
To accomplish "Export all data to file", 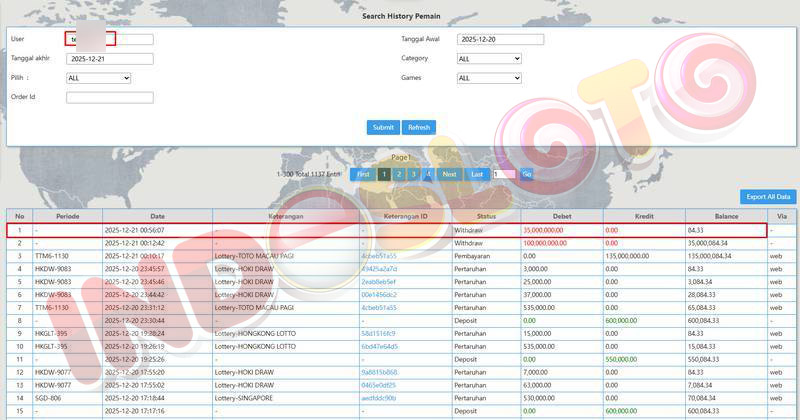I will point(767,197).
